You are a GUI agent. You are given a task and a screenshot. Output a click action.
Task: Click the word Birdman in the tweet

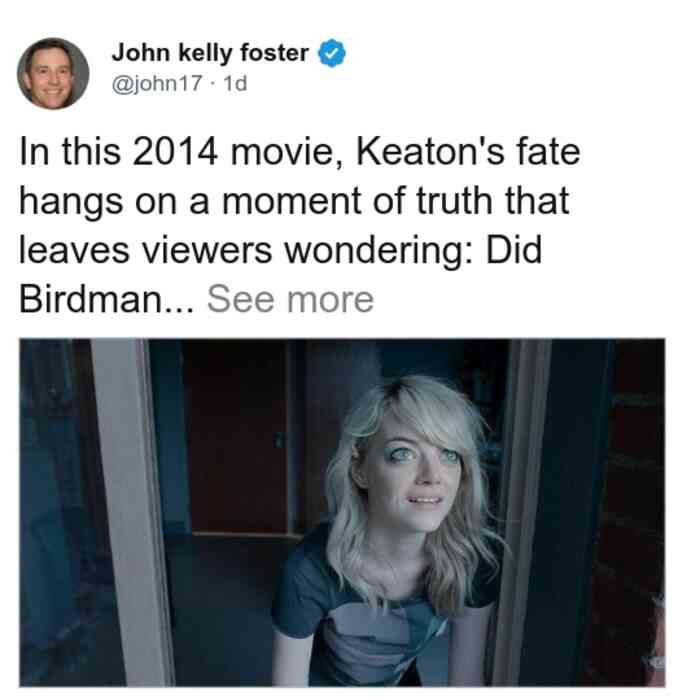91,300
